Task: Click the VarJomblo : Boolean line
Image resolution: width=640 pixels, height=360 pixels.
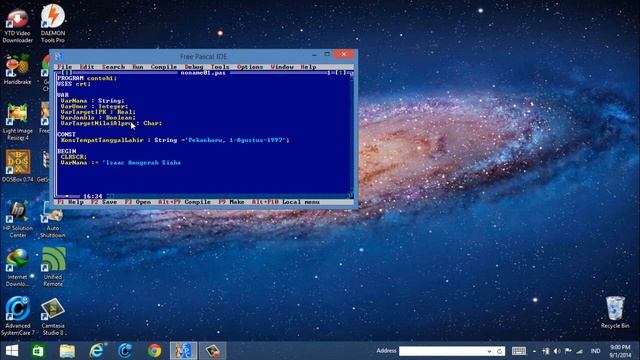Action: pyautogui.click(x=98, y=118)
